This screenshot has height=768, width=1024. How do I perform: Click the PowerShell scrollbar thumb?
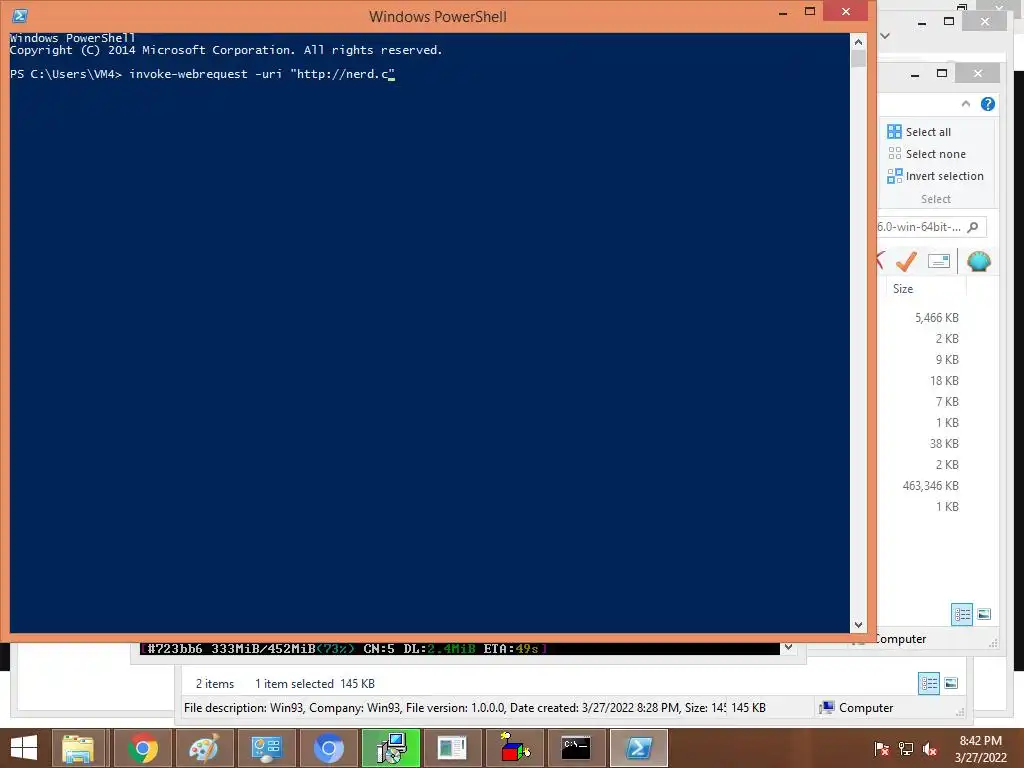(x=858, y=58)
